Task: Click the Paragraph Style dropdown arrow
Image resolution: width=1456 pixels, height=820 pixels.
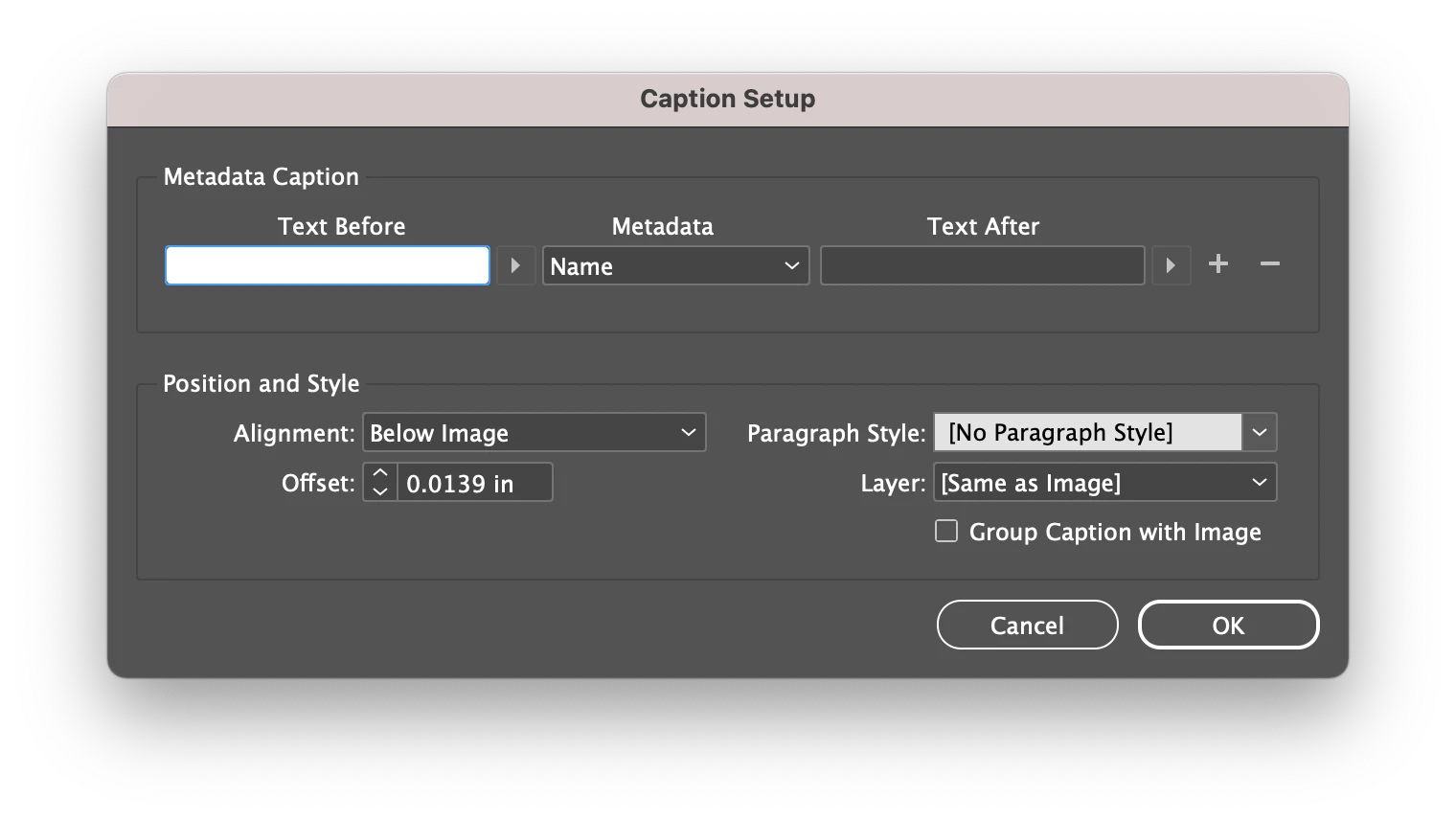Action: 1260,433
